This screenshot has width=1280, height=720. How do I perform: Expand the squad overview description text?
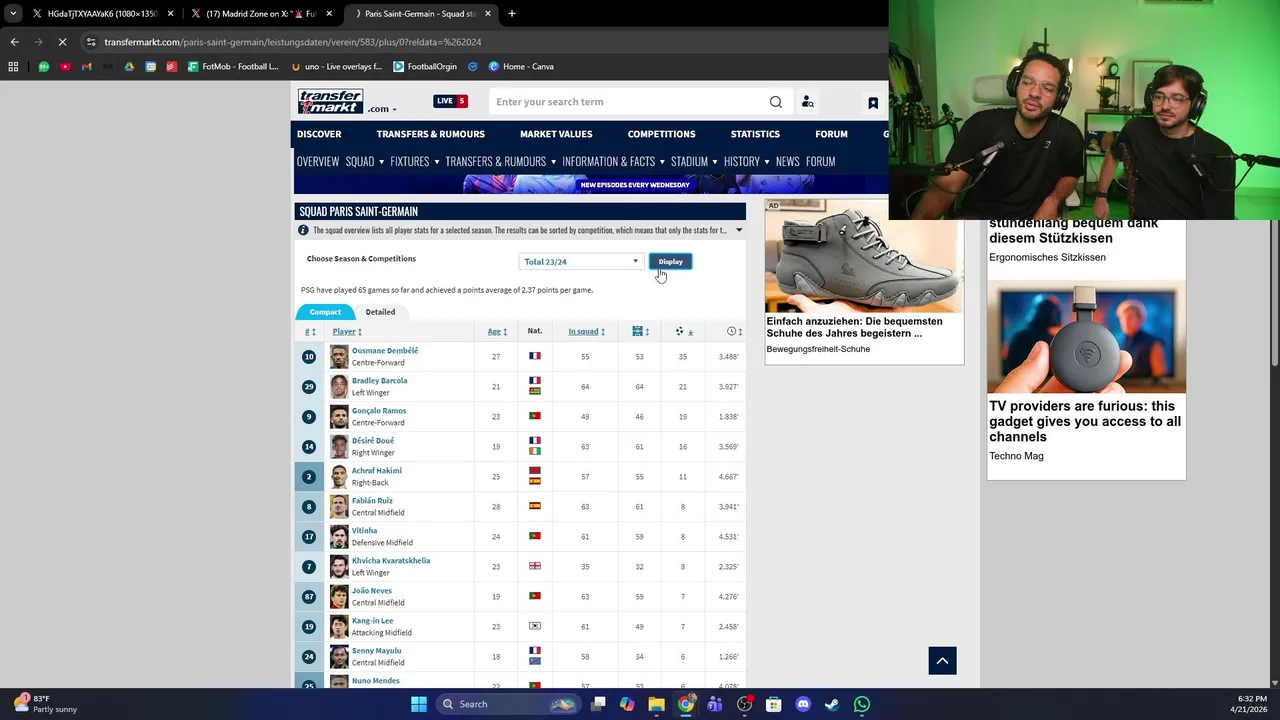click(x=739, y=230)
